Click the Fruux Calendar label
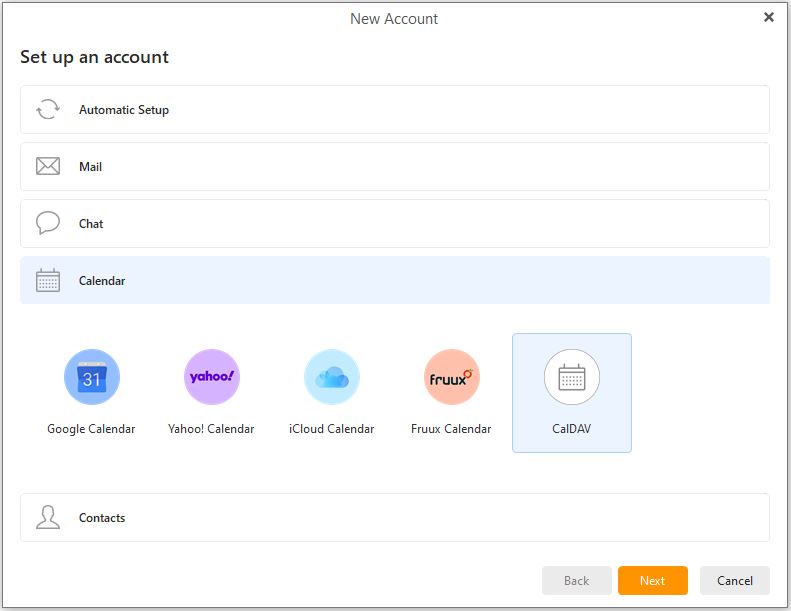The height and width of the screenshot is (611, 791). click(x=451, y=429)
